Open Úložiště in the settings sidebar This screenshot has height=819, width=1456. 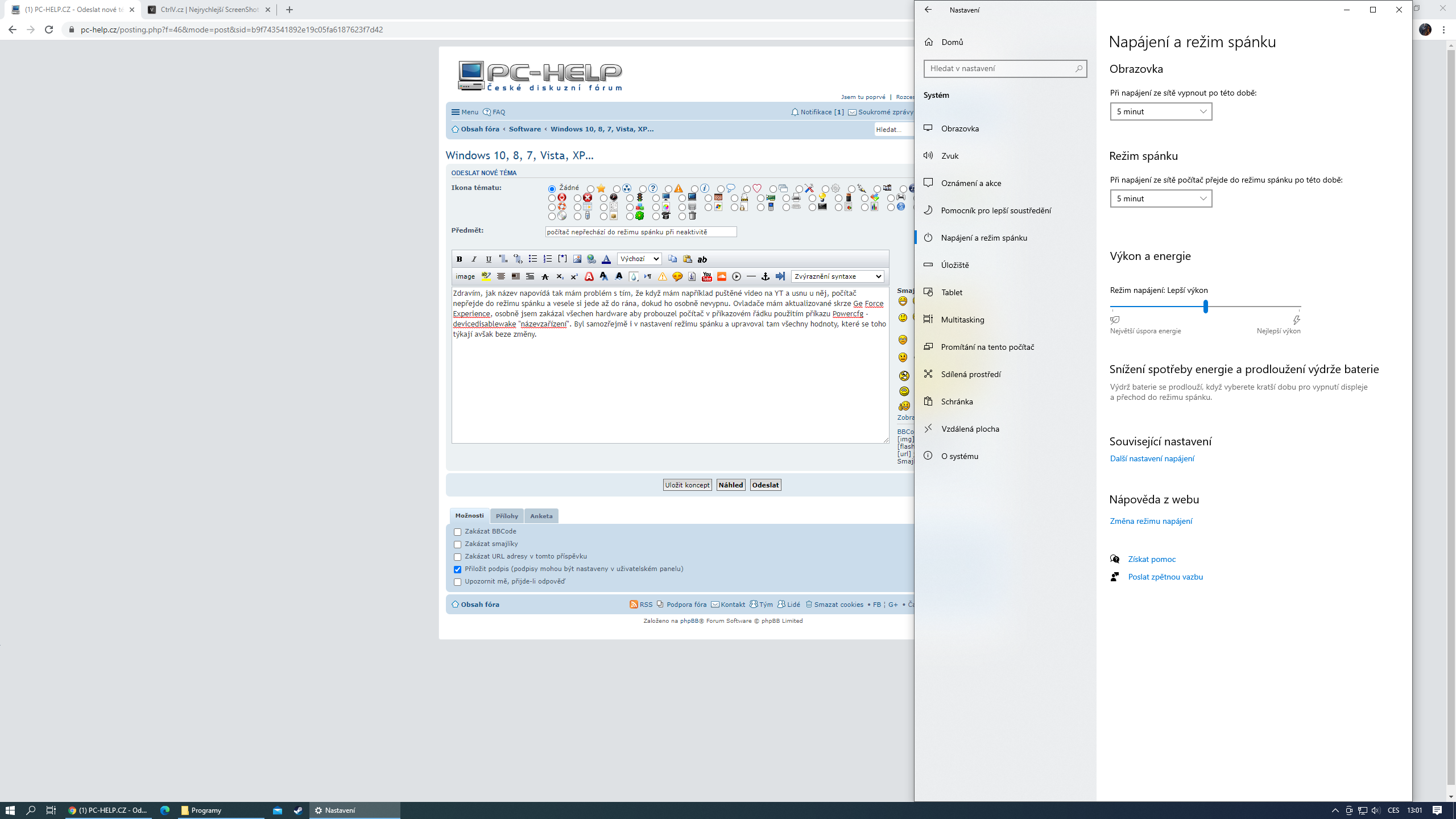click(x=954, y=265)
